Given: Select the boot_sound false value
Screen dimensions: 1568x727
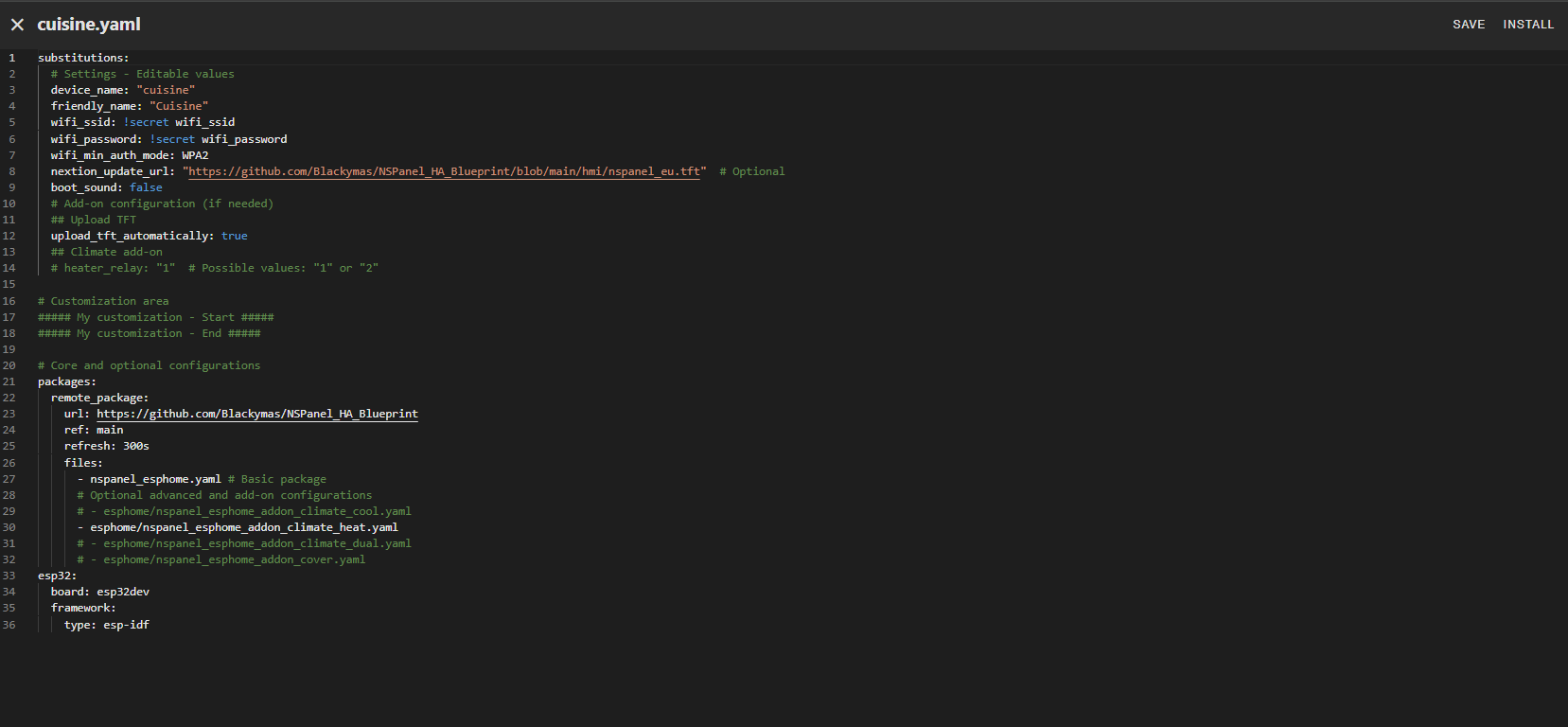Looking at the screenshot, I should coord(146,187).
